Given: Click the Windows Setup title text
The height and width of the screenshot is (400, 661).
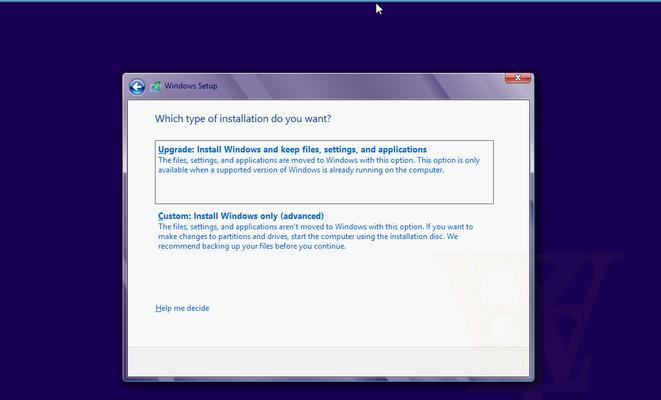Looking at the screenshot, I should (x=191, y=86).
